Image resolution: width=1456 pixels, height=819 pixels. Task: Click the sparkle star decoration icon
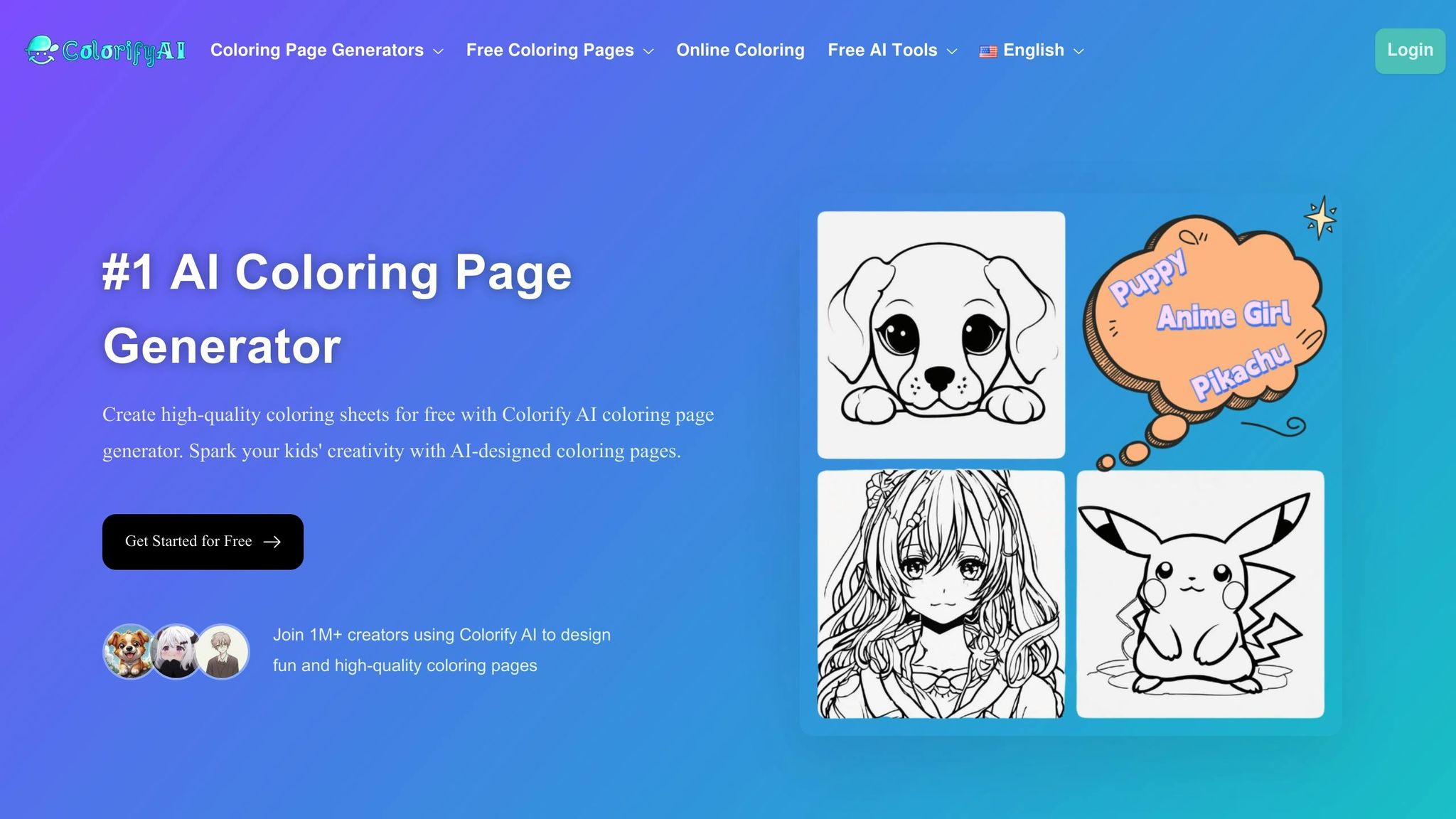coord(1320,218)
